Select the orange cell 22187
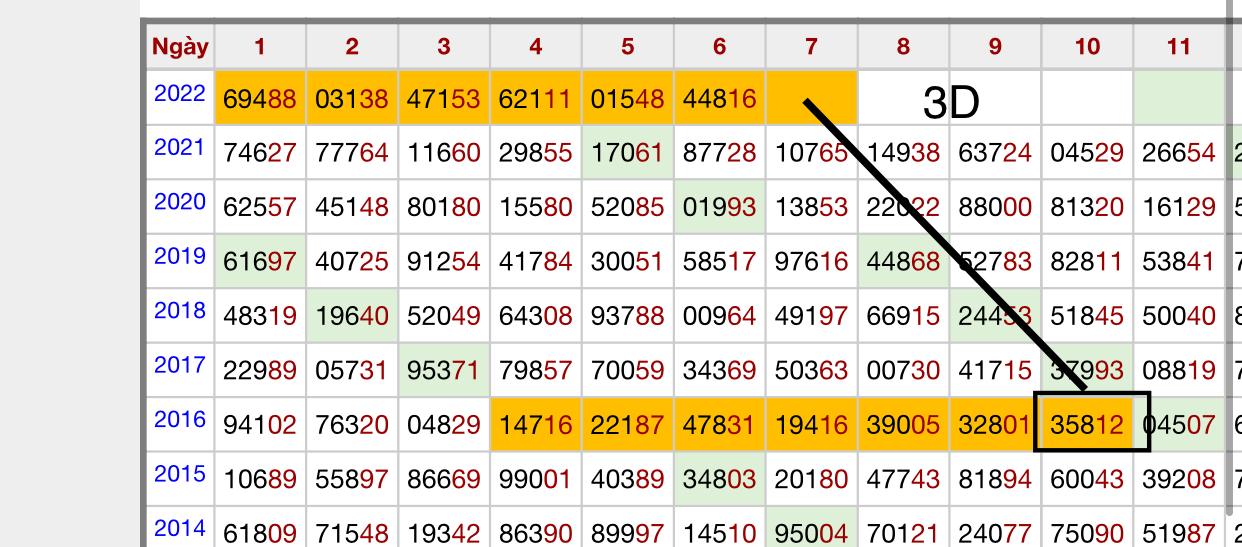The width and height of the screenshot is (1242, 547). tap(628, 424)
